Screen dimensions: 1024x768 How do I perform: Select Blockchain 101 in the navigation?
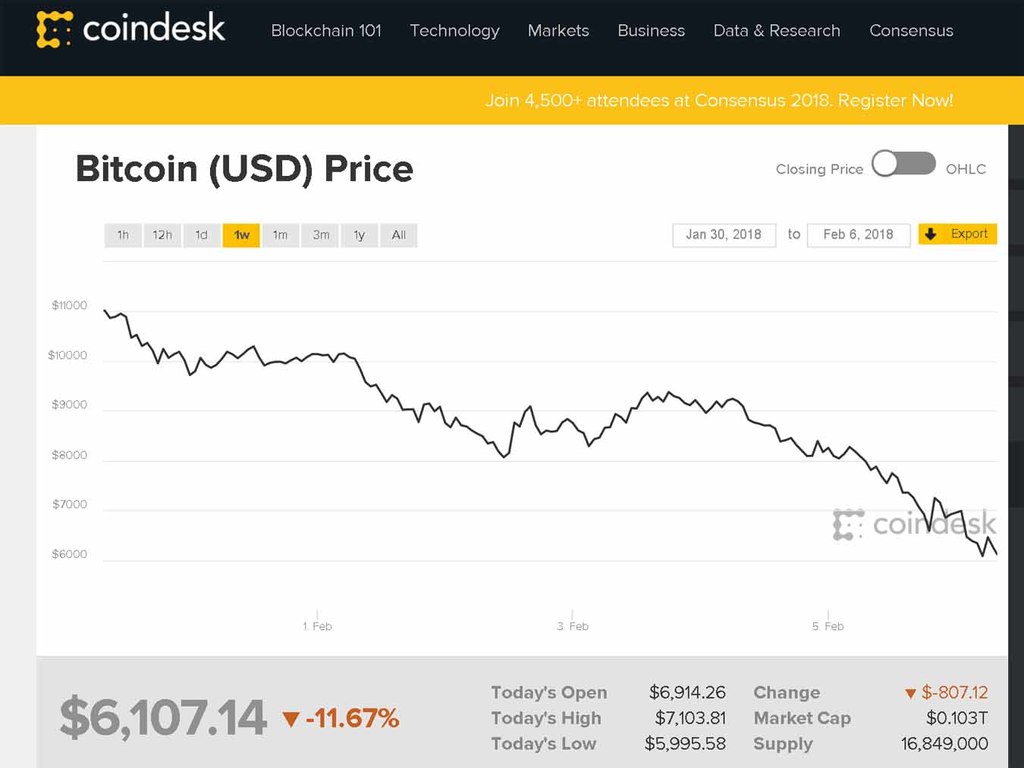coord(325,31)
